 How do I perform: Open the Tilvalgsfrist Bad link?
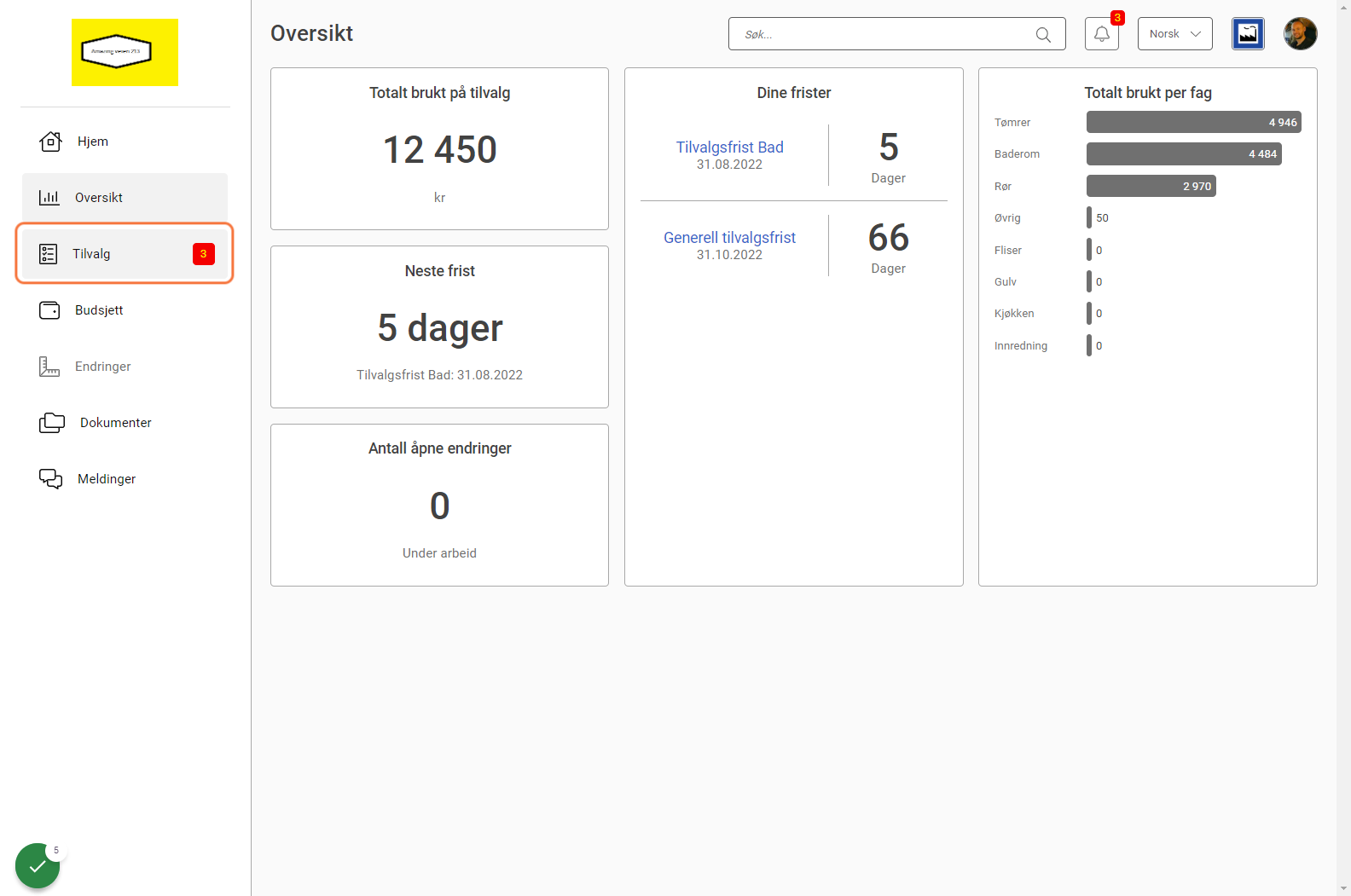click(x=729, y=147)
